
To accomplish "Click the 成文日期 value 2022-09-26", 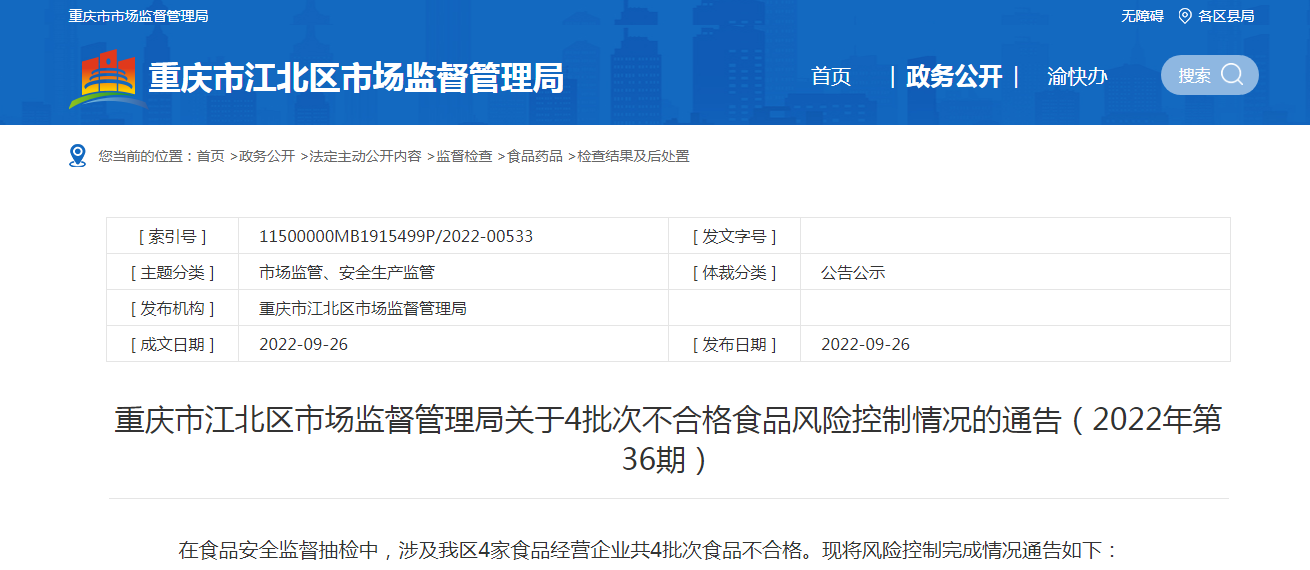I will coord(303,344).
